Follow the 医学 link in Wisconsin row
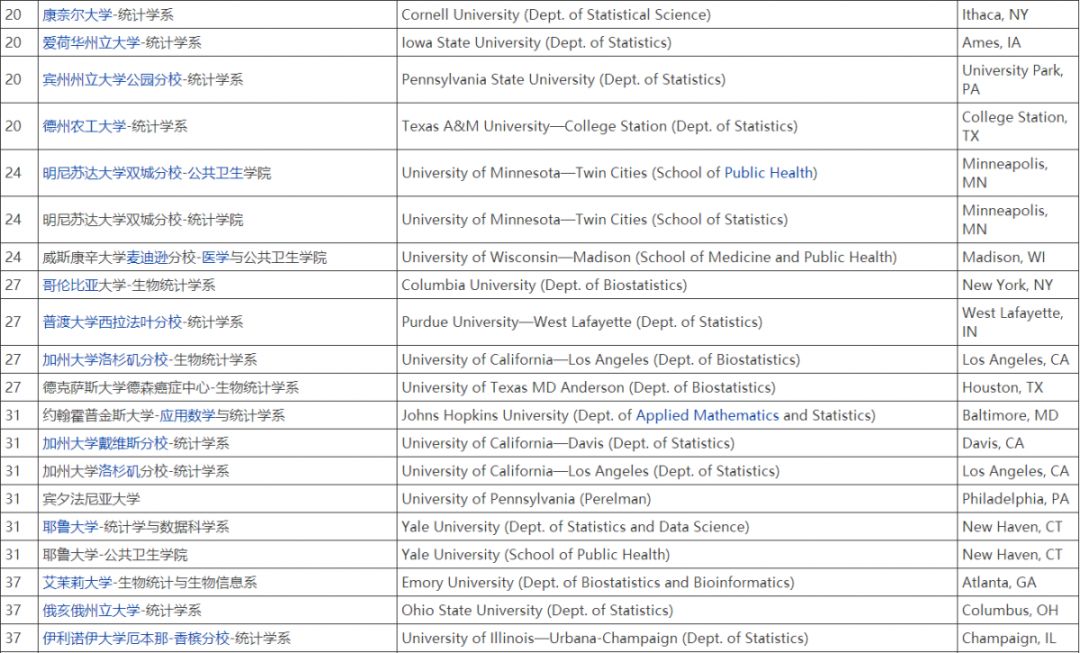The image size is (1080, 653). tap(215, 258)
